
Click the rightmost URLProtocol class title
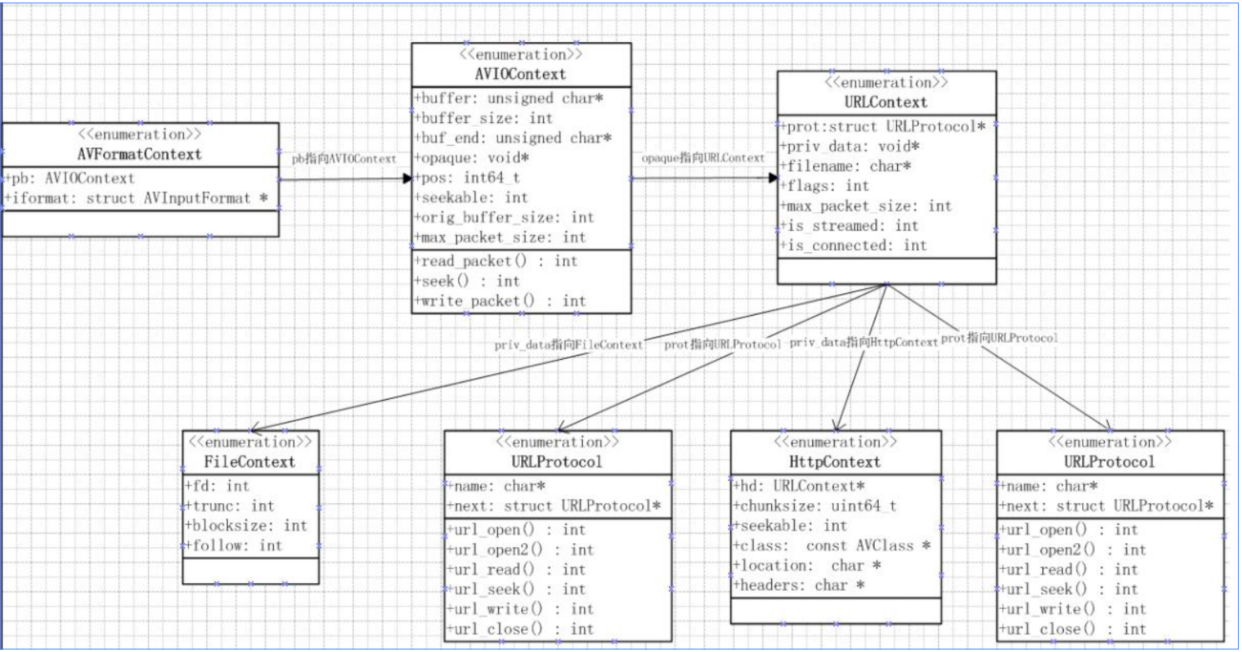point(1110,462)
